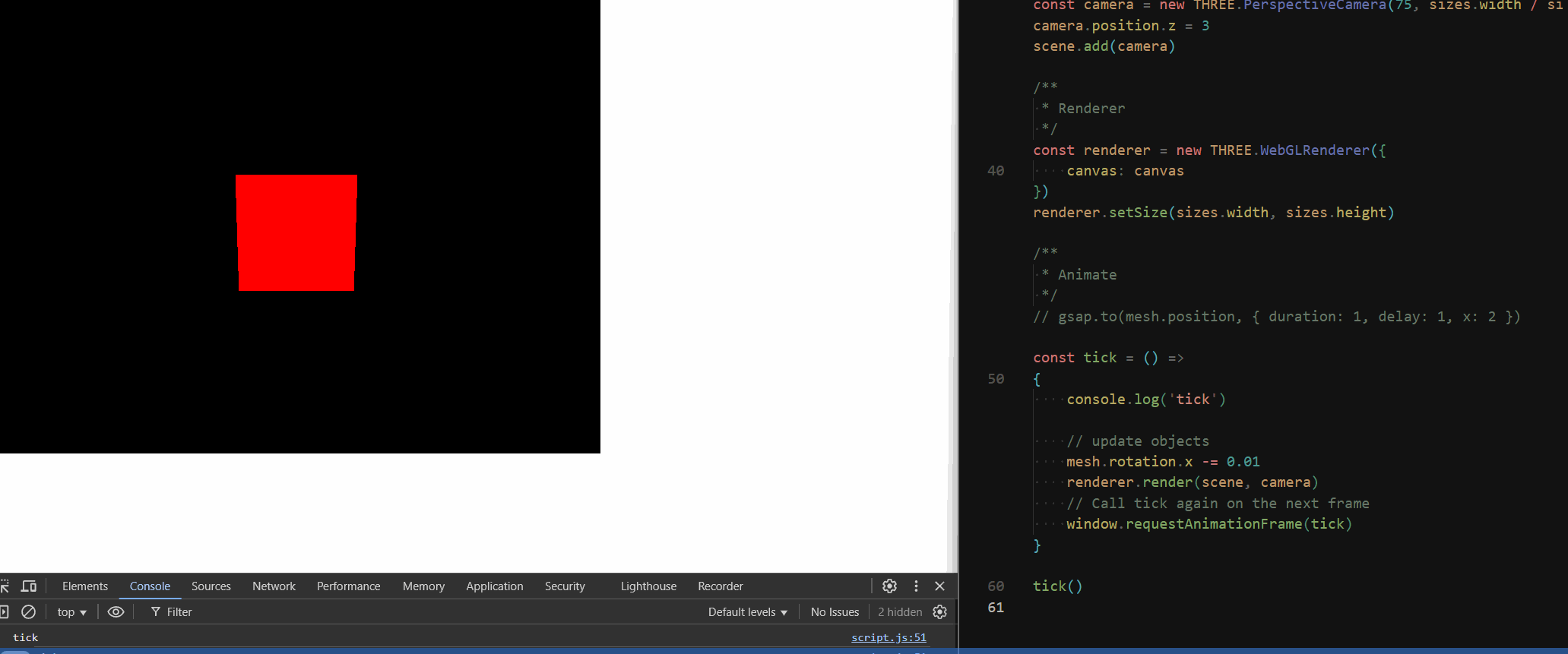The width and height of the screenshot is (1568, 654).
Task: Click line number 60 in editor
Action: pos(996,586)
